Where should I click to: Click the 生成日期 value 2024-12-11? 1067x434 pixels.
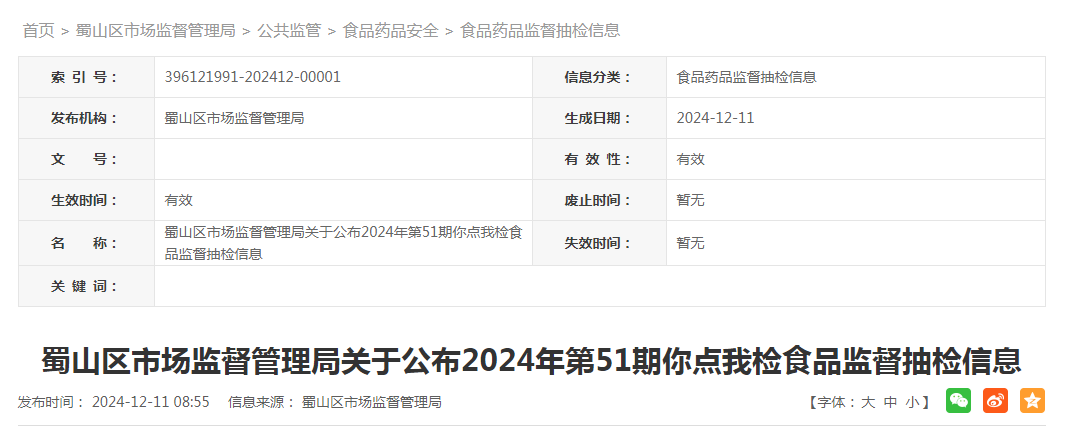click(715, 118)
